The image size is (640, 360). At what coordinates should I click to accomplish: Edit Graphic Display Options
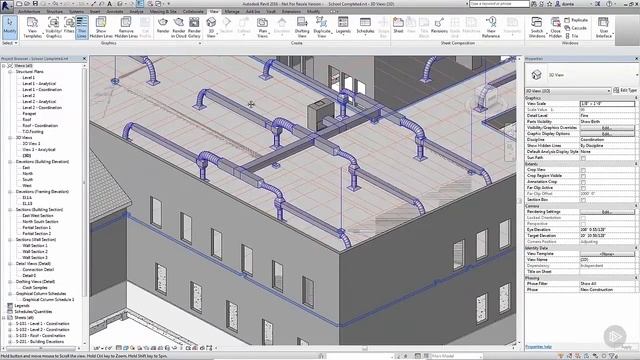[607, 134]
